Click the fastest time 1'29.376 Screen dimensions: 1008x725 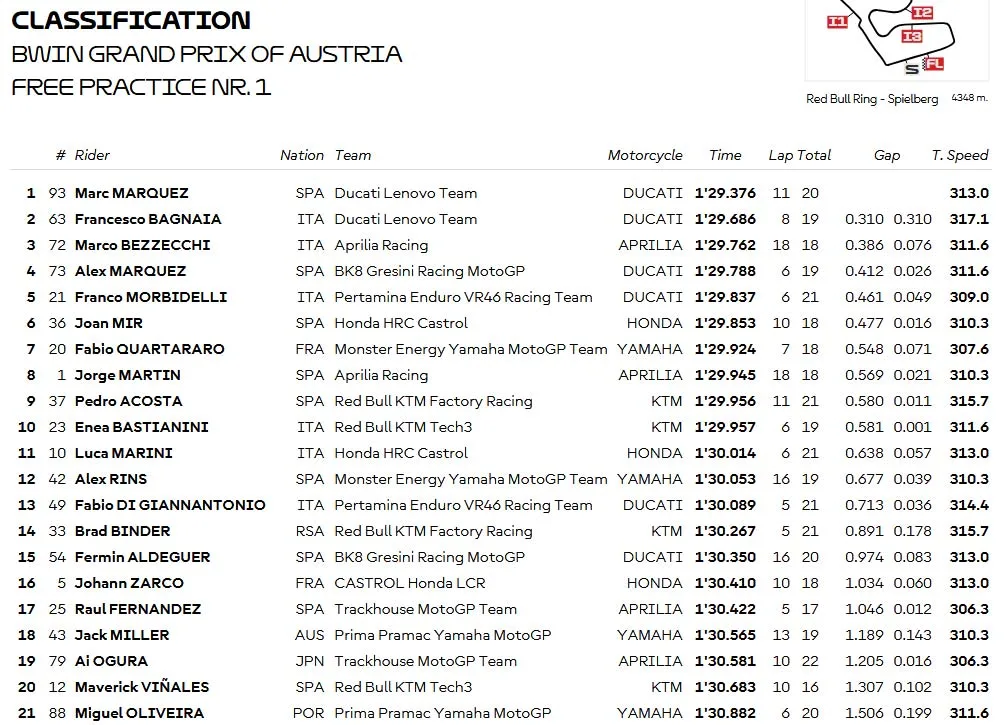click(x=725, y=193)
